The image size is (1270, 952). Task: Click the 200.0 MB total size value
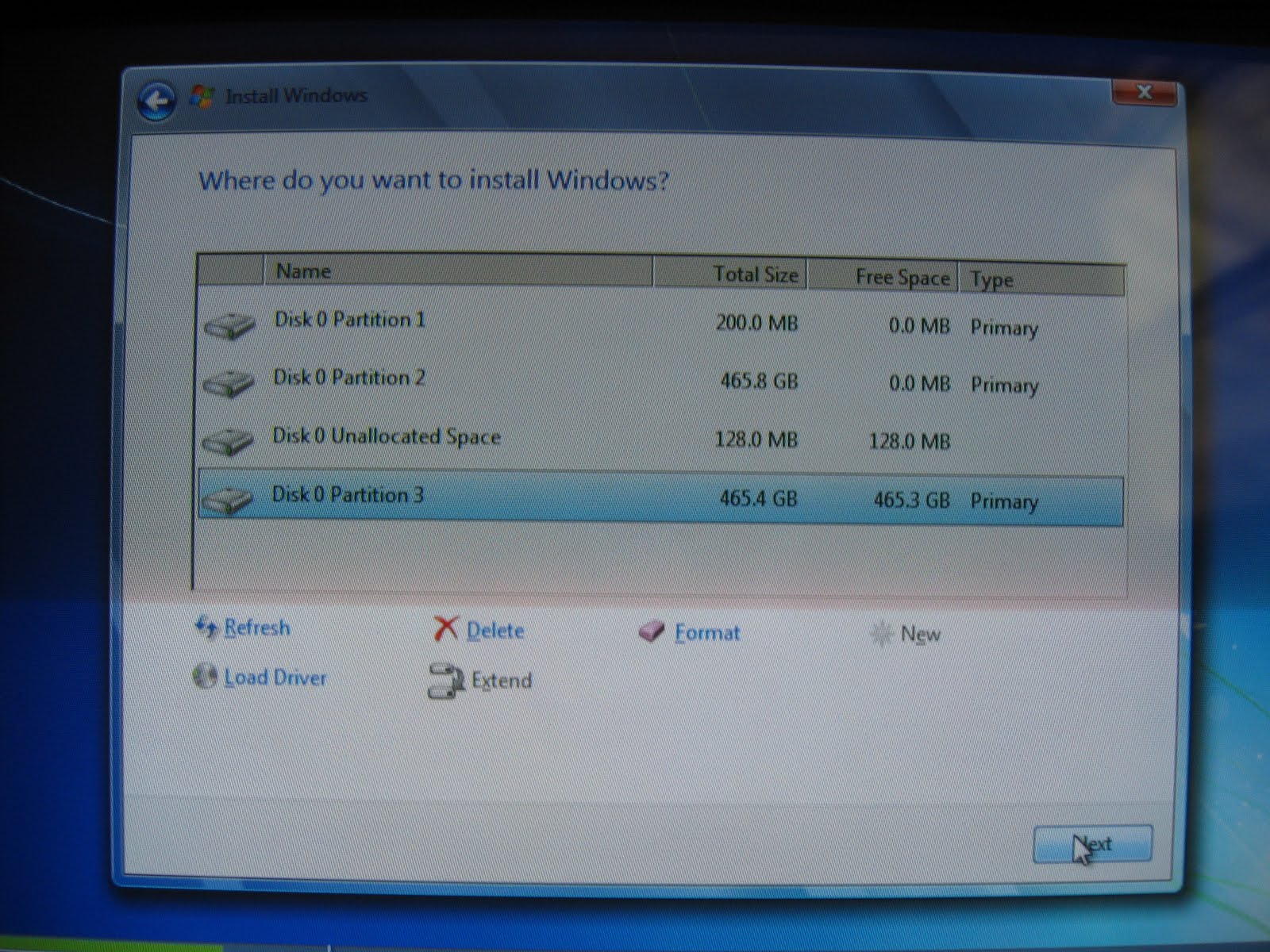[x=756, y=324]
